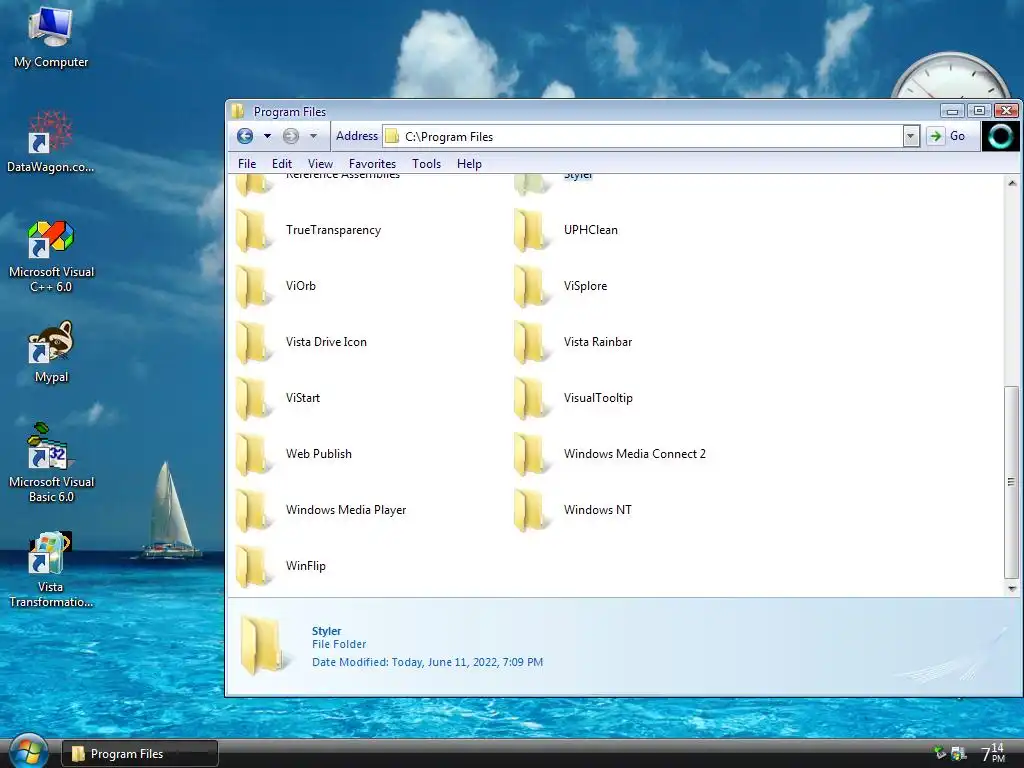Click the rightmost system tray icon

click(x=959, y=754)
